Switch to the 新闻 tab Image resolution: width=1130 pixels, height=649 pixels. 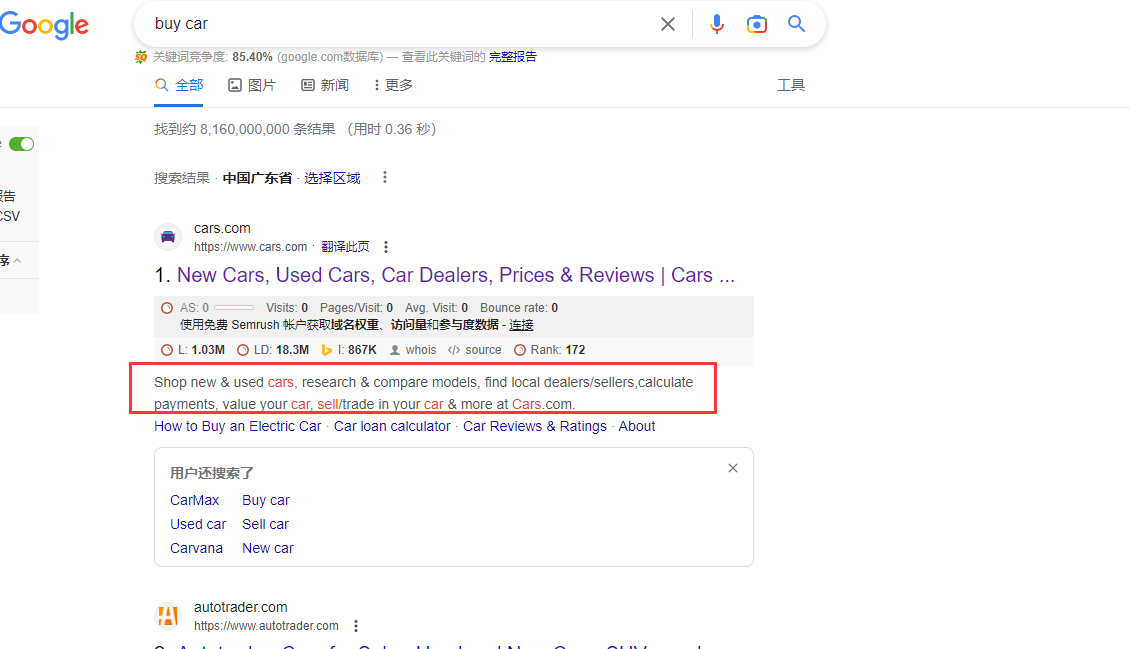pyautogui.click(x=324, y=86)
